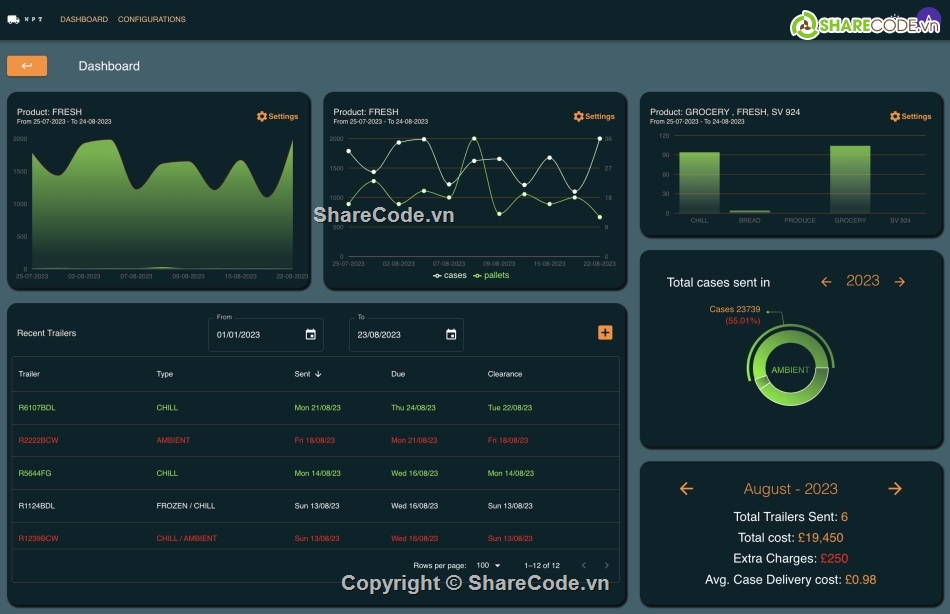Open Settings for the bar chart card
This screenshot has width=950, height=614.
click(910, 116)
